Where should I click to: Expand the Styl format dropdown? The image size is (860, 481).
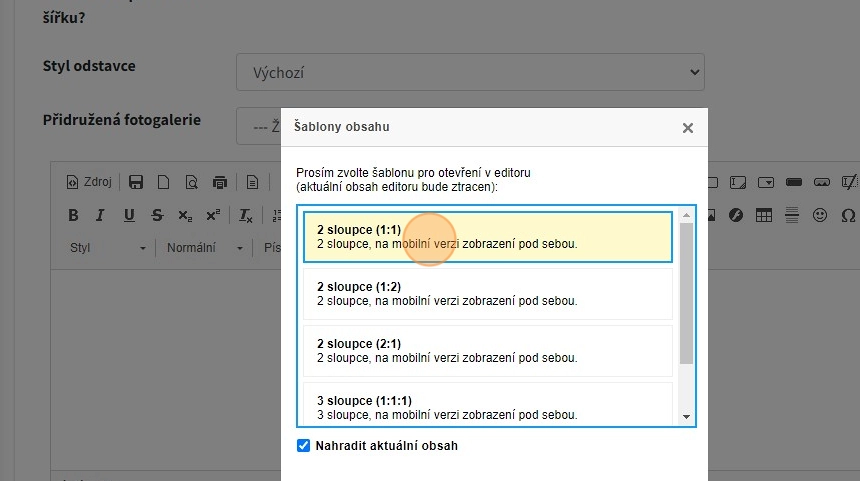coord(108,248)
